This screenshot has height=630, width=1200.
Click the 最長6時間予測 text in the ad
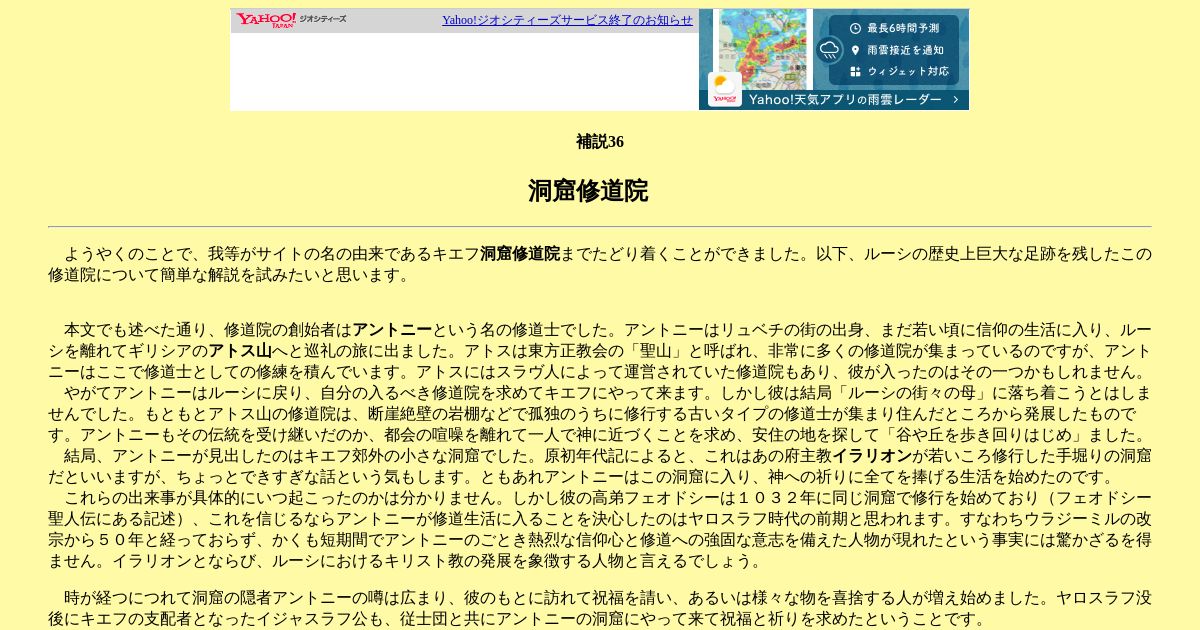click(903, 28)
